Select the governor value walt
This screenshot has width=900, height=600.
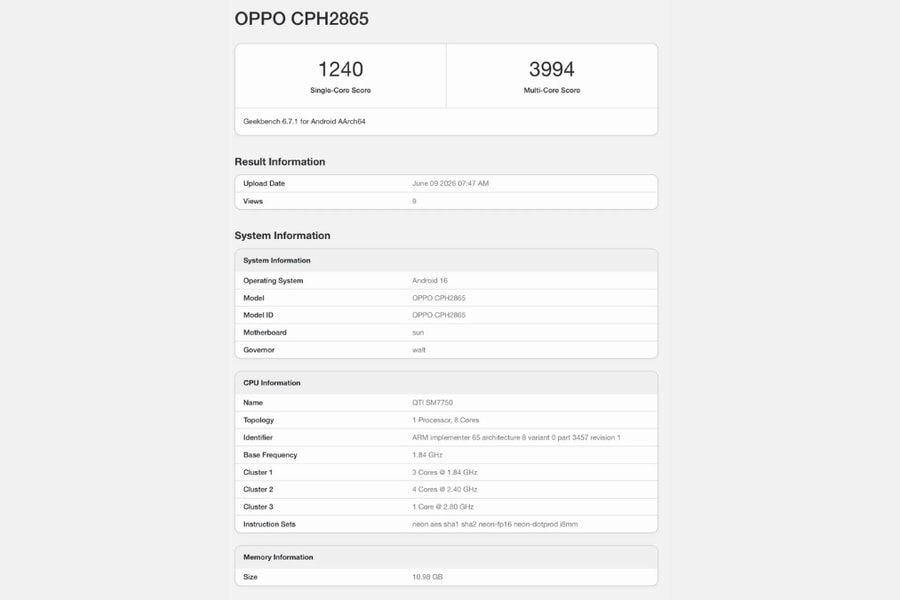click(419, 350)
